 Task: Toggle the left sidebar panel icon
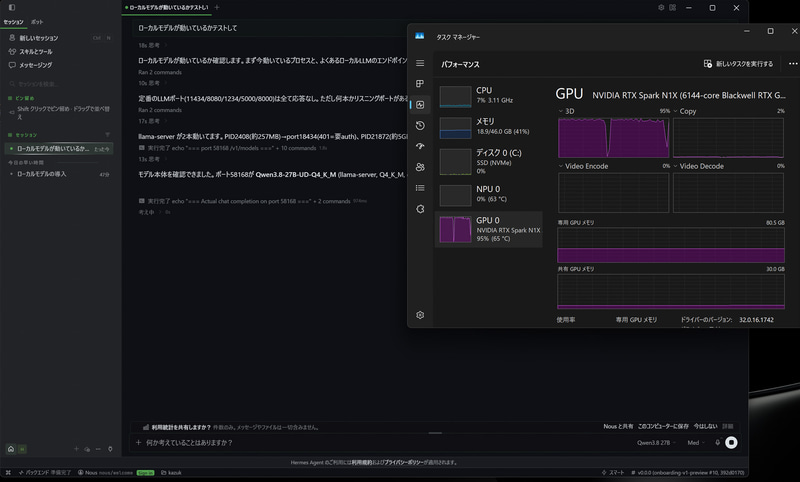(12, 7)
